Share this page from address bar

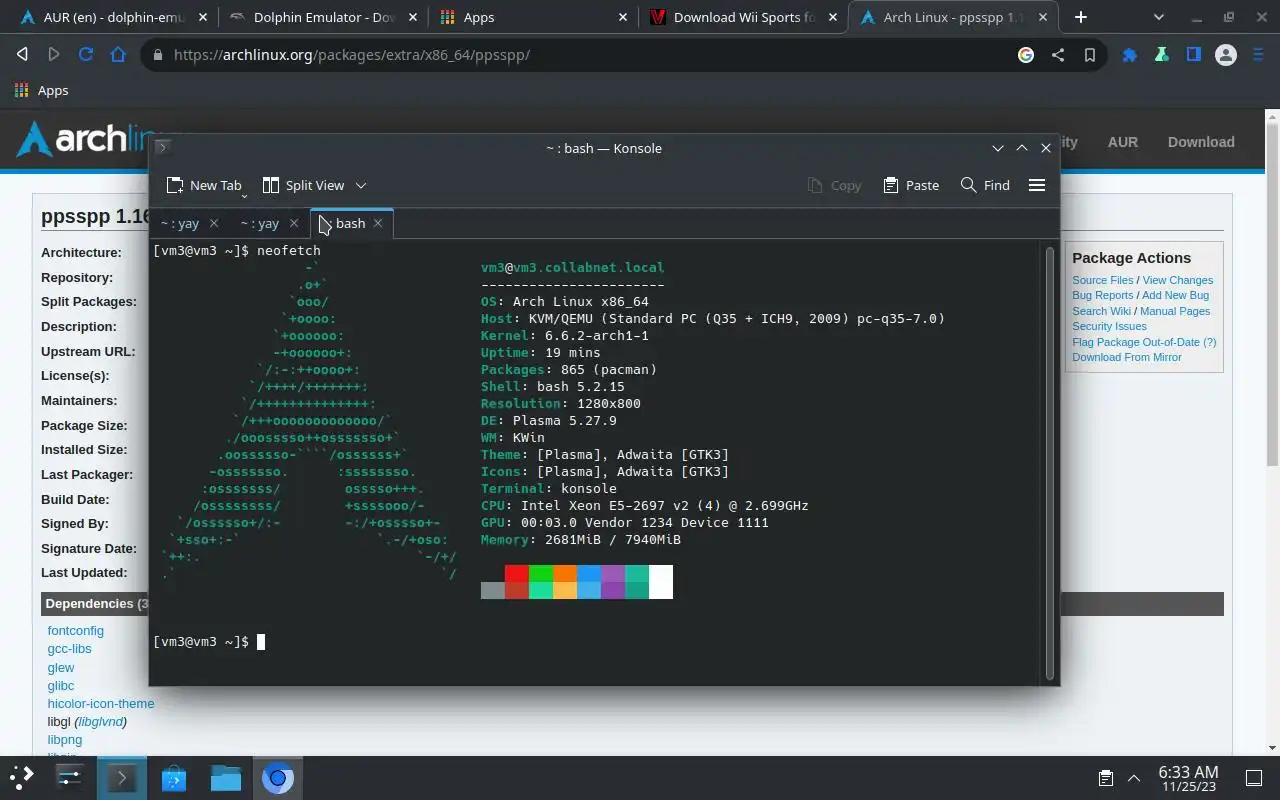pos(1058,55)
